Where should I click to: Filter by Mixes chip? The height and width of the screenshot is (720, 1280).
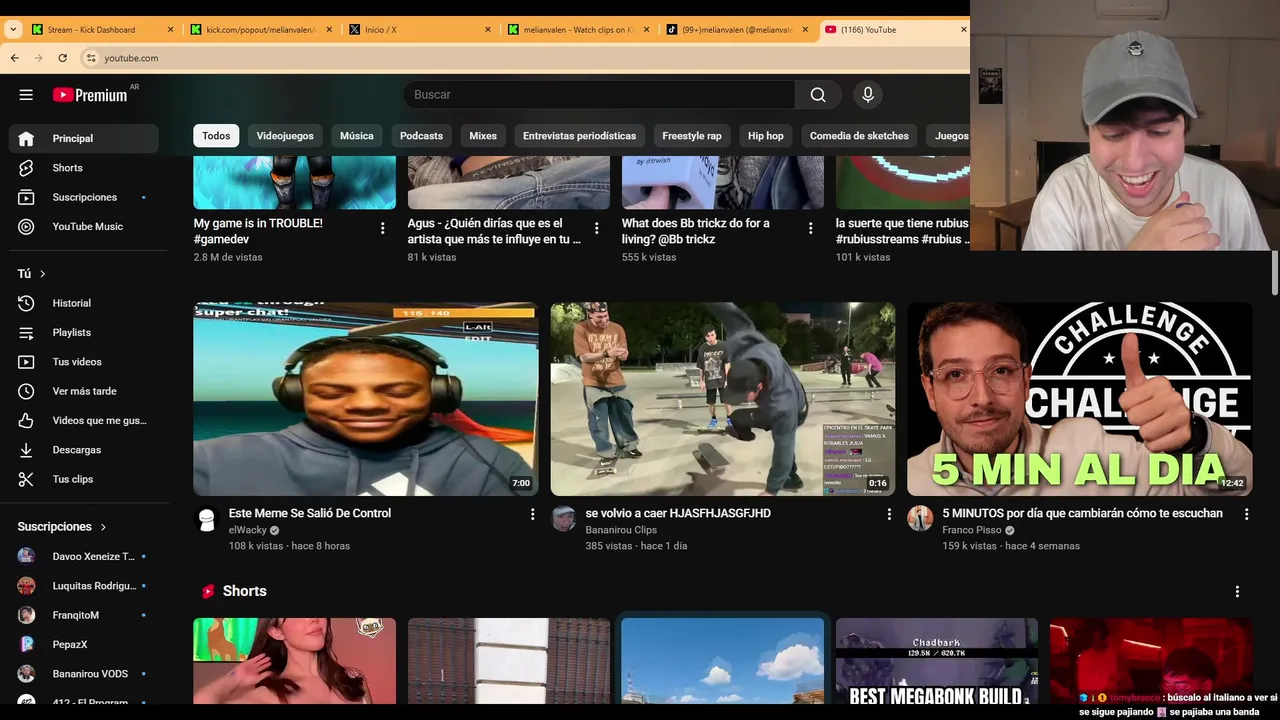tap(483, 136)
